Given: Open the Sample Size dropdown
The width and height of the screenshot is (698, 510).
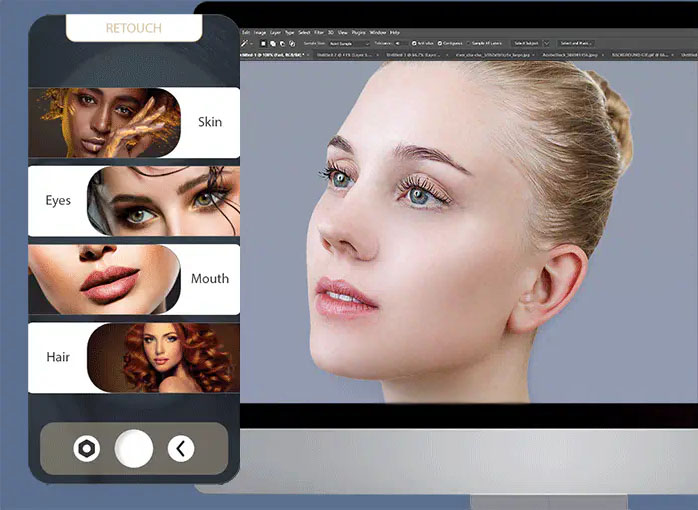Looking at the screenshot, I should click(349, 44).
